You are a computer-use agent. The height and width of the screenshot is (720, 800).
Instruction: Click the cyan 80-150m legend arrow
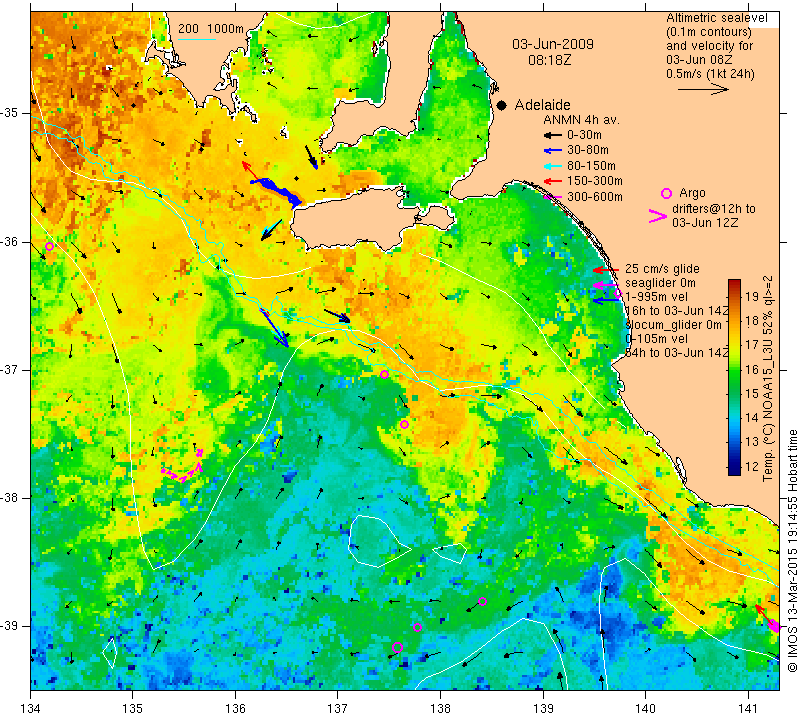[552, 166]
